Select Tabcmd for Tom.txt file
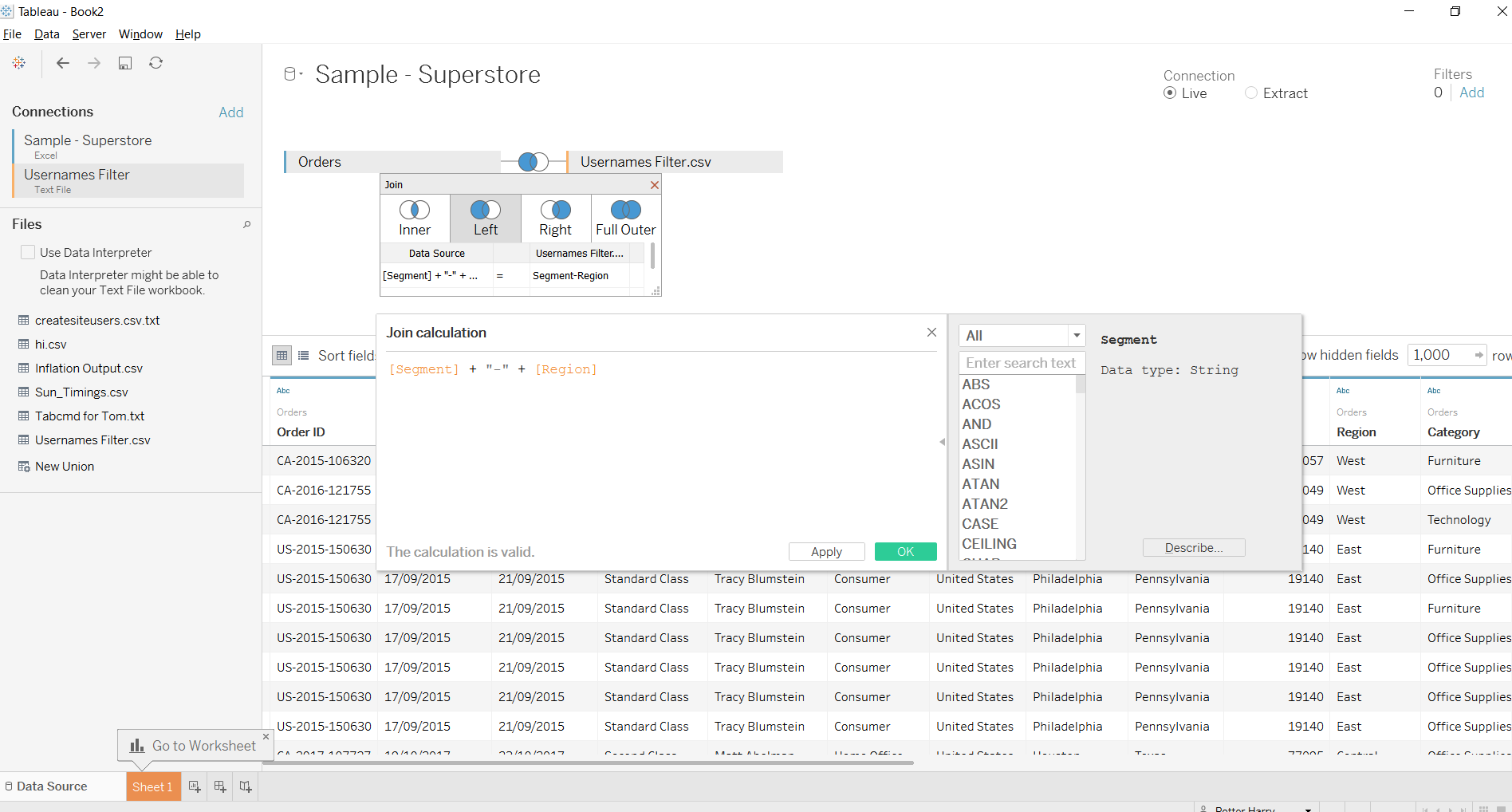 pos(89,416)
